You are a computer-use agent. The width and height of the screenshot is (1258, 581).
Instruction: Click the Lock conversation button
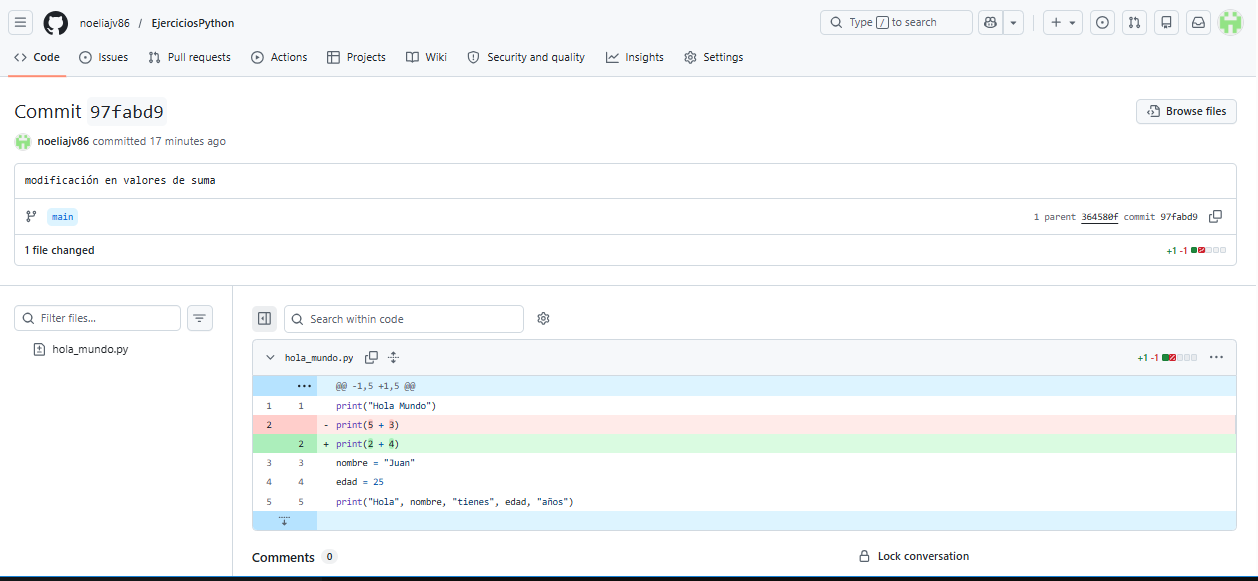[914, 556]
